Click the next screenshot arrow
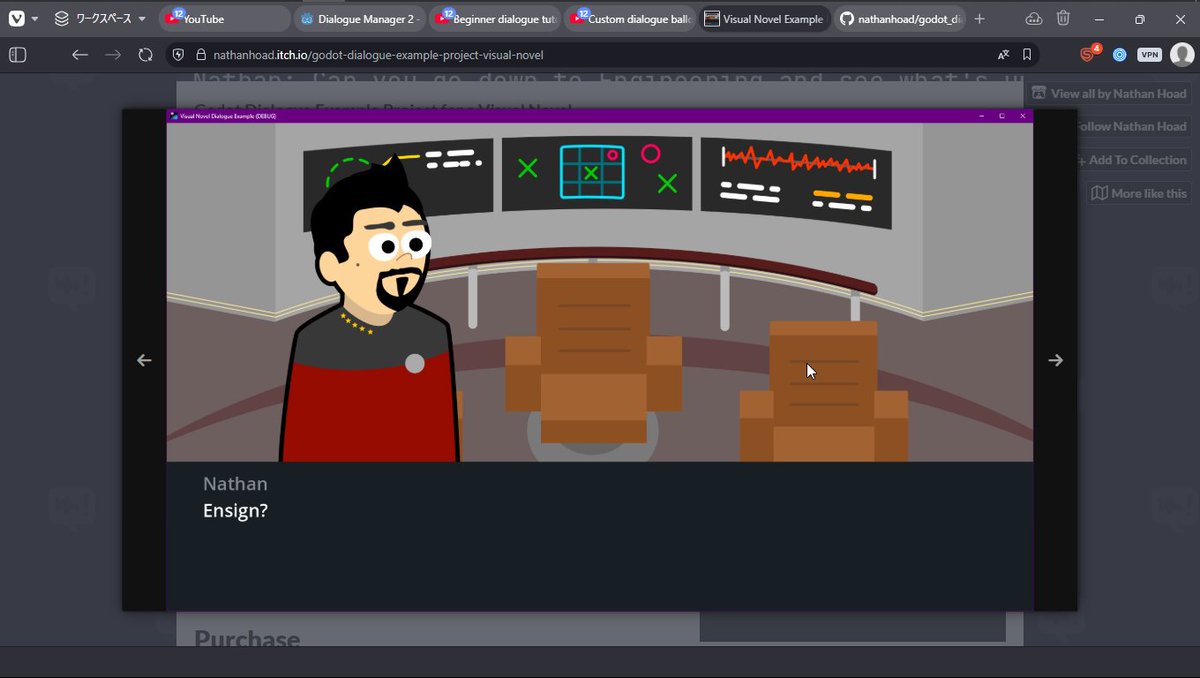The image size is (1200, 678). (x=1056, y=359)
